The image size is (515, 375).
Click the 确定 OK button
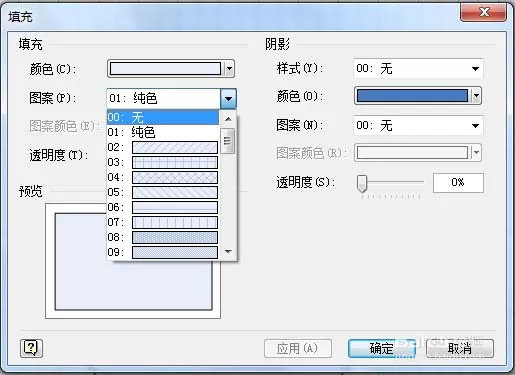[382, 349]
